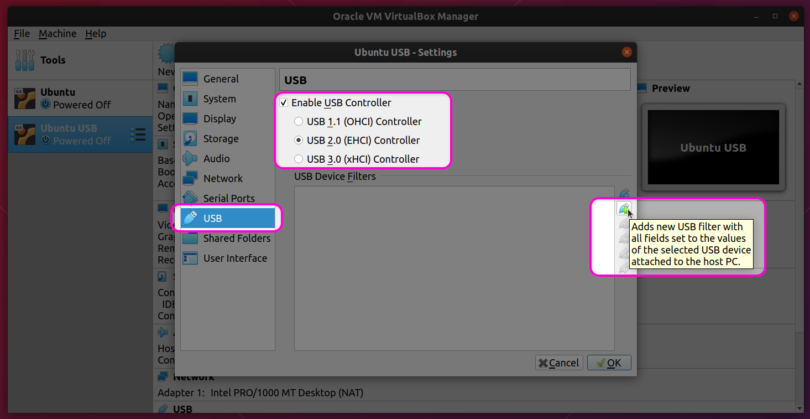This screenshot has width=810, height=419.
Task: Select the USB settings category
Action: 228,218
